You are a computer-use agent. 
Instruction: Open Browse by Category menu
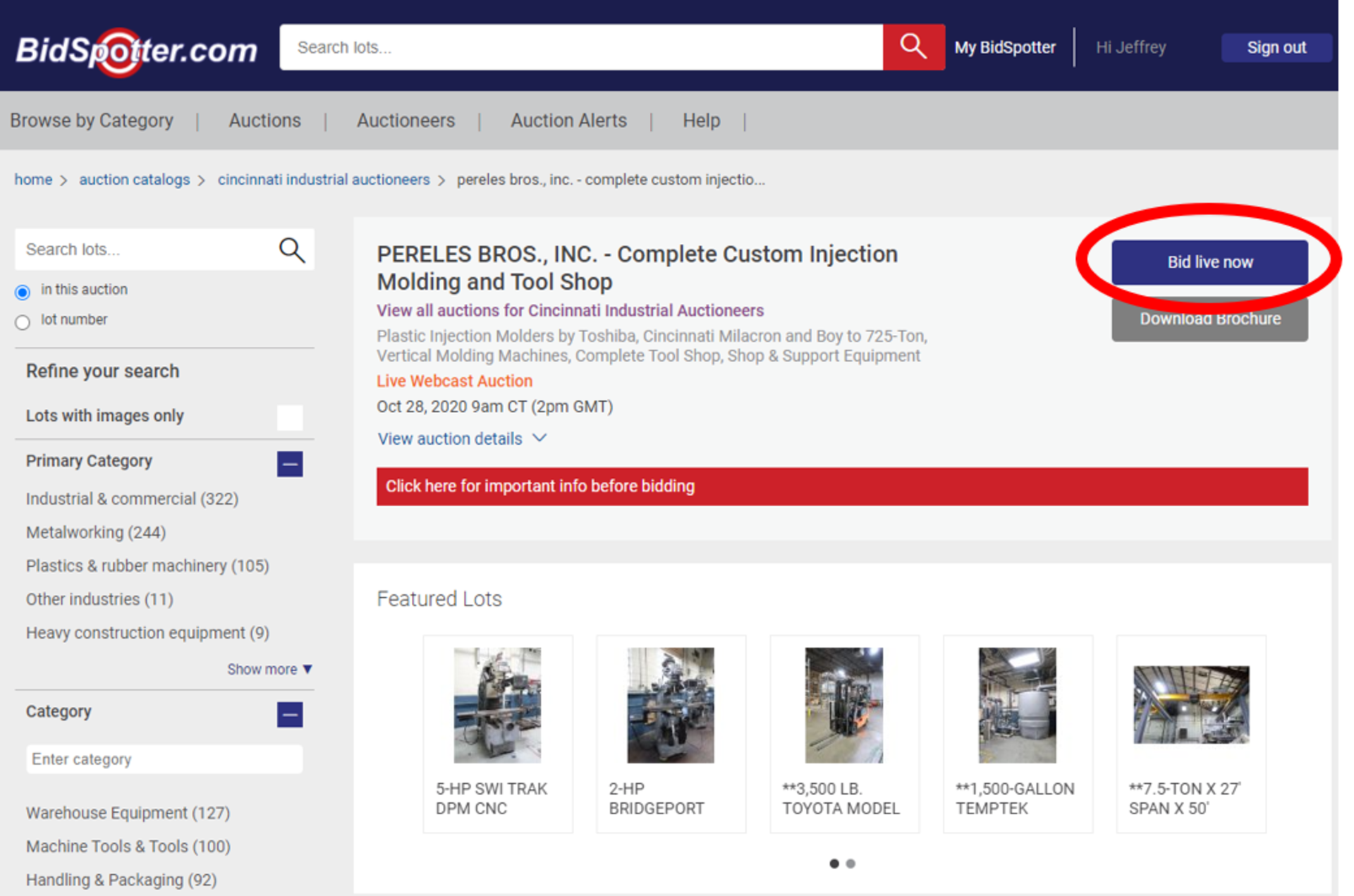[x=92, y=121]
